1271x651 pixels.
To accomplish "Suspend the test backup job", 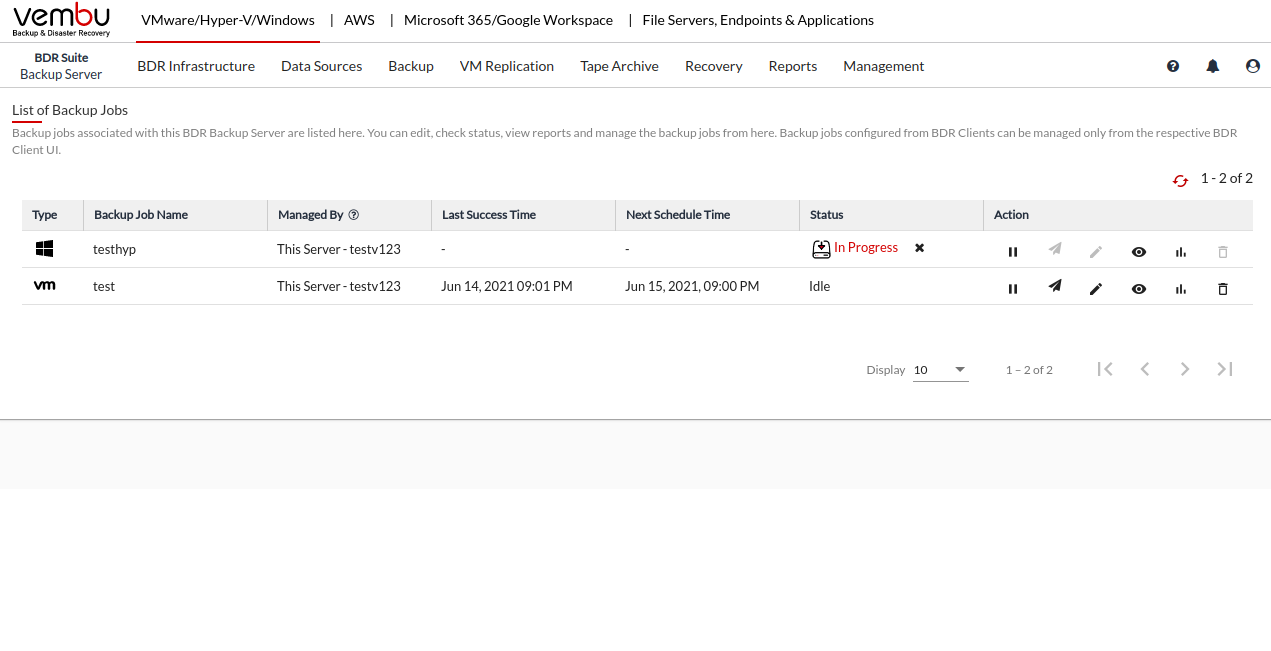I will [x=1013, y=289].
